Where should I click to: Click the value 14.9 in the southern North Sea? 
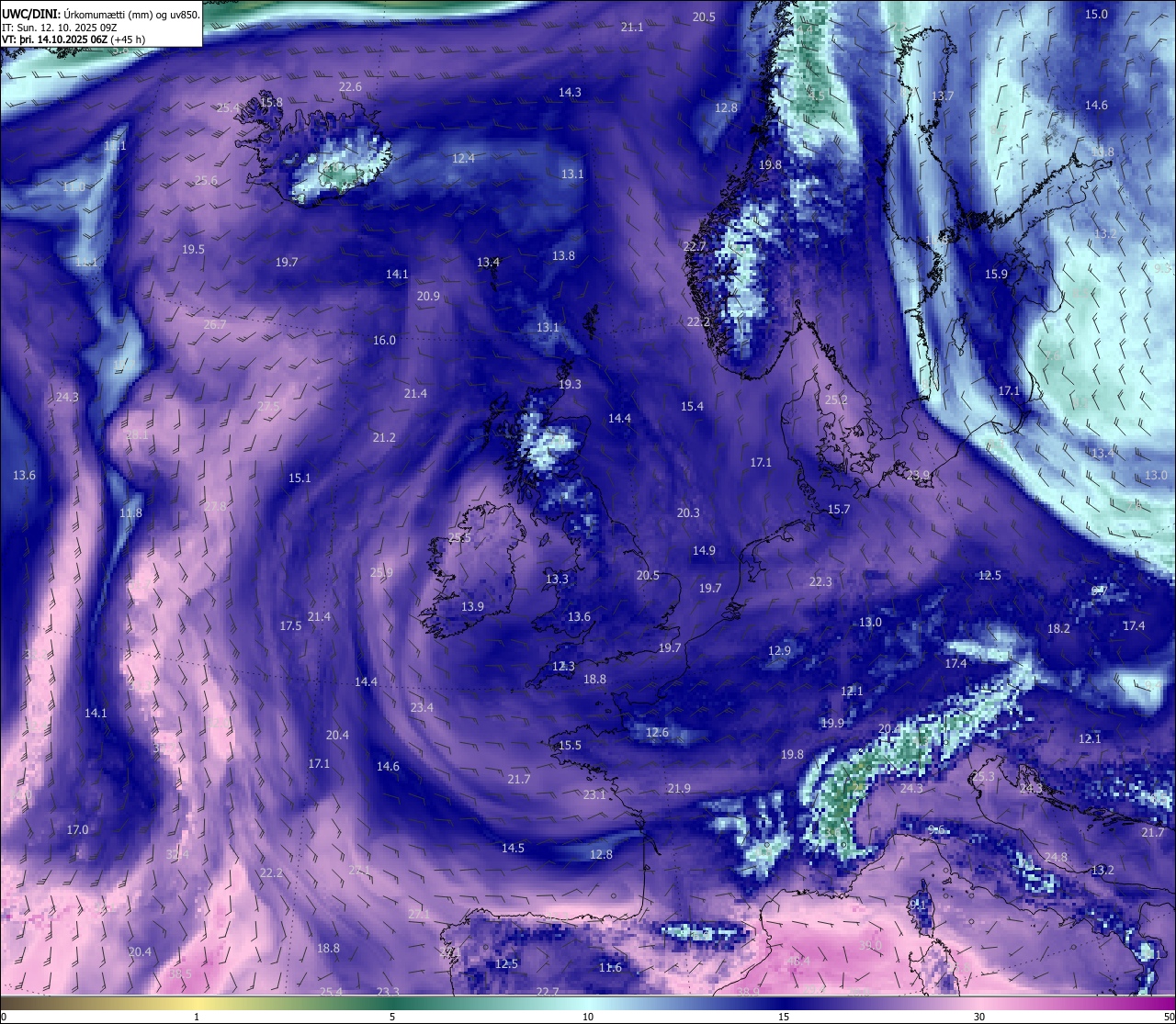coord(704,550)
